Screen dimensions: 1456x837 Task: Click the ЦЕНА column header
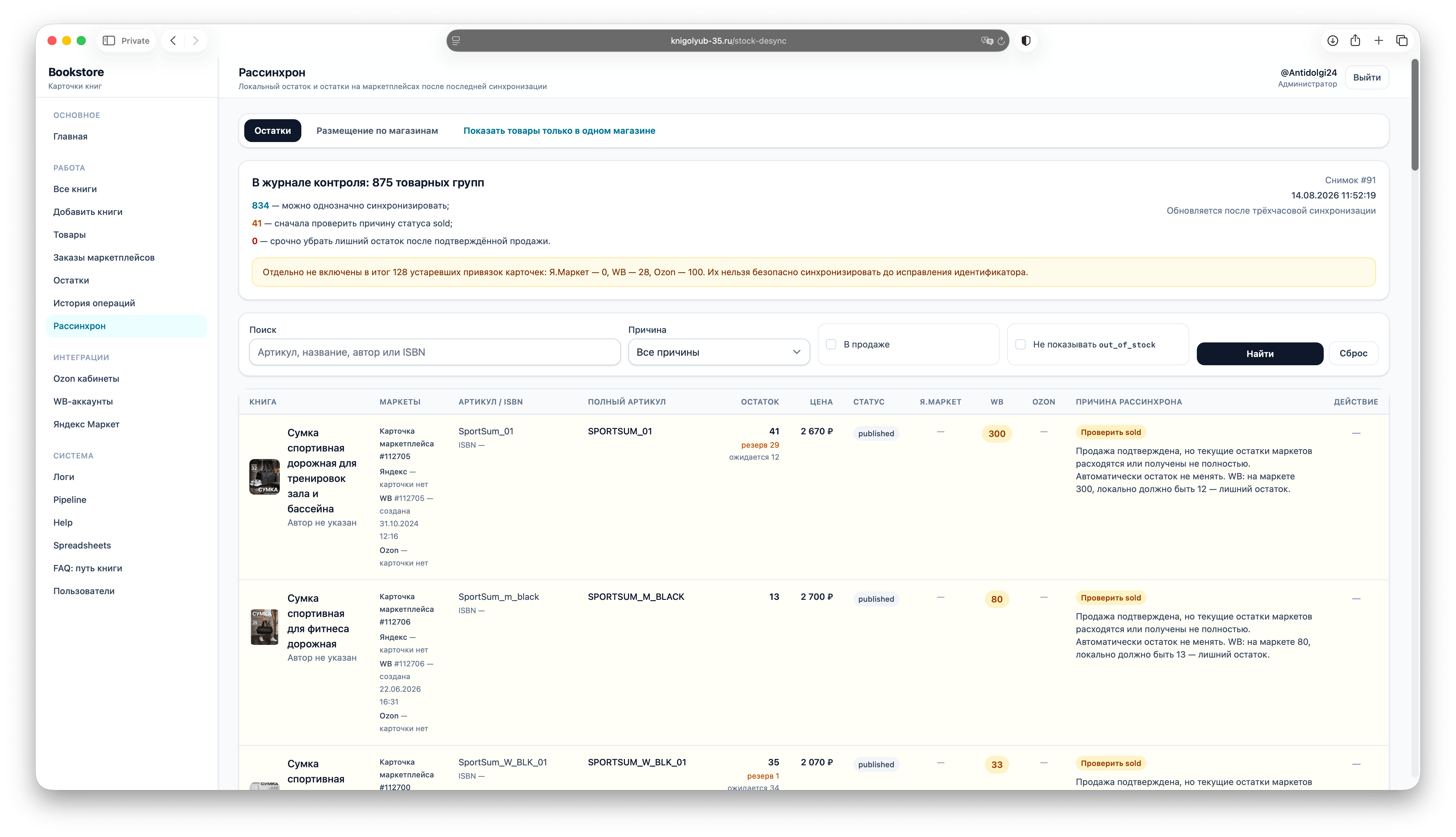[x=821, y=402]
